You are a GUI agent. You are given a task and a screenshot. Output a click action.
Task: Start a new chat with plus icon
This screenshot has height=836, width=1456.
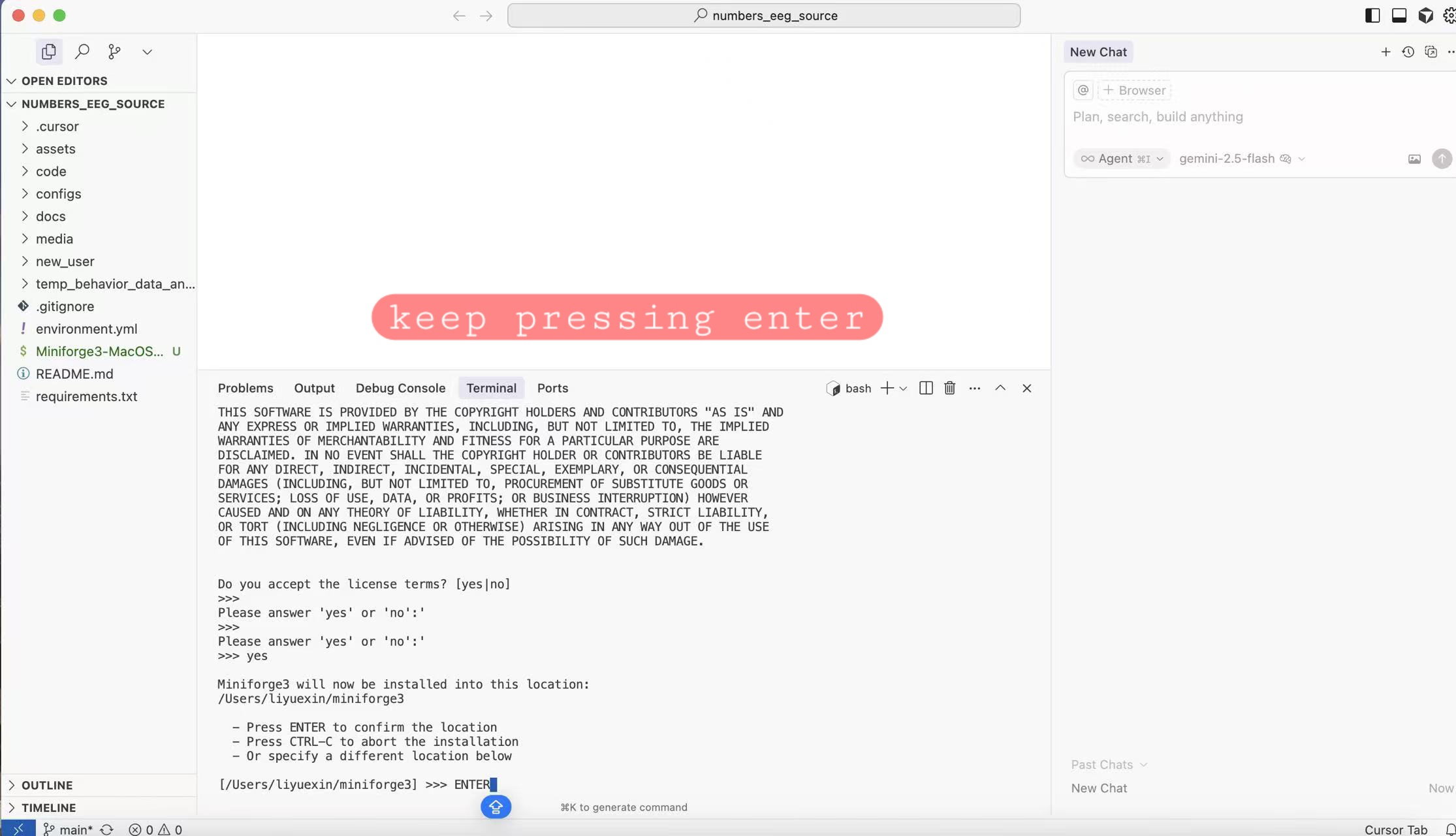click(1385, 52)
